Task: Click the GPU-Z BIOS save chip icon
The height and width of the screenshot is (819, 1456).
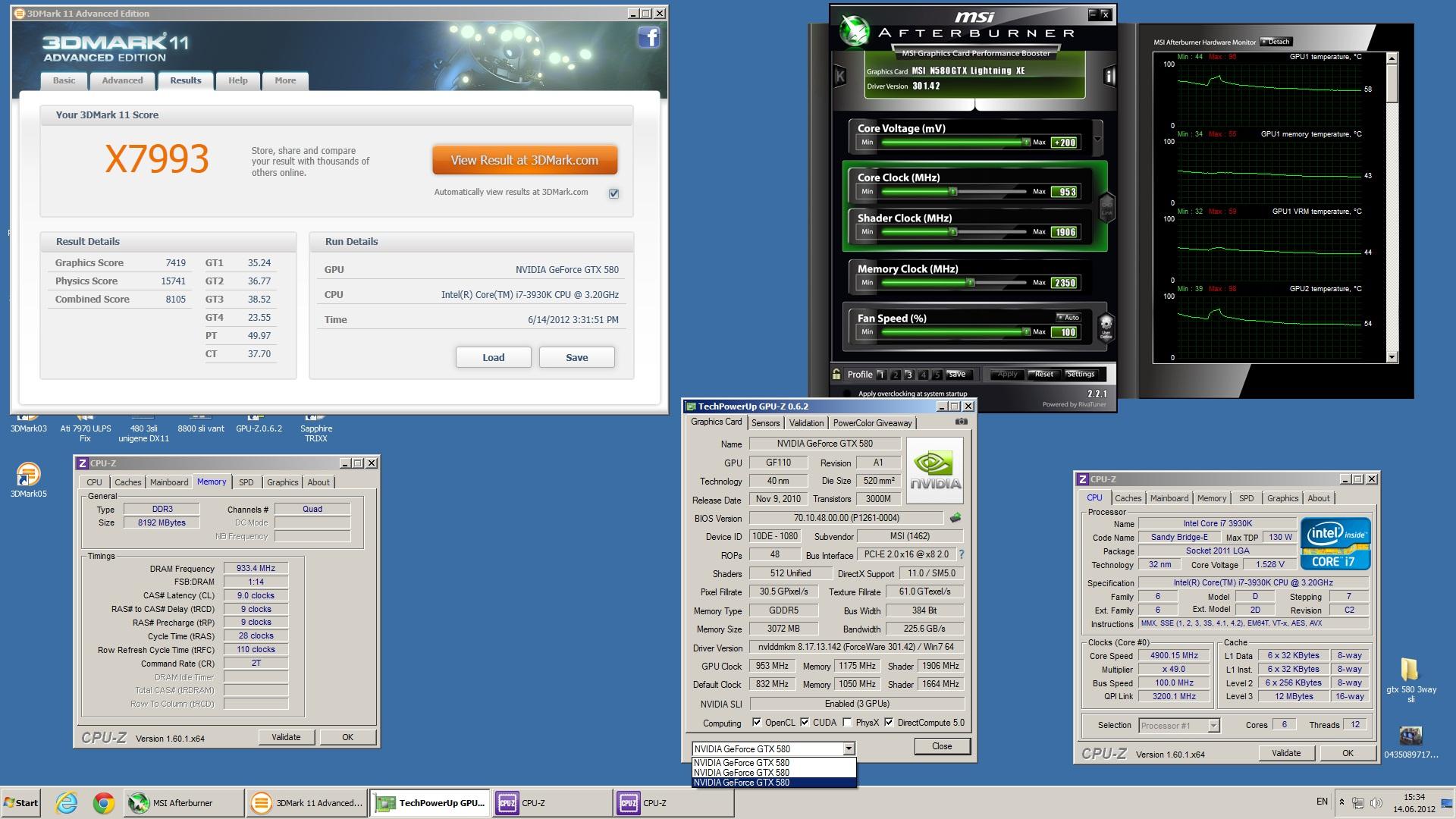Action: click(x=955, y=518)
